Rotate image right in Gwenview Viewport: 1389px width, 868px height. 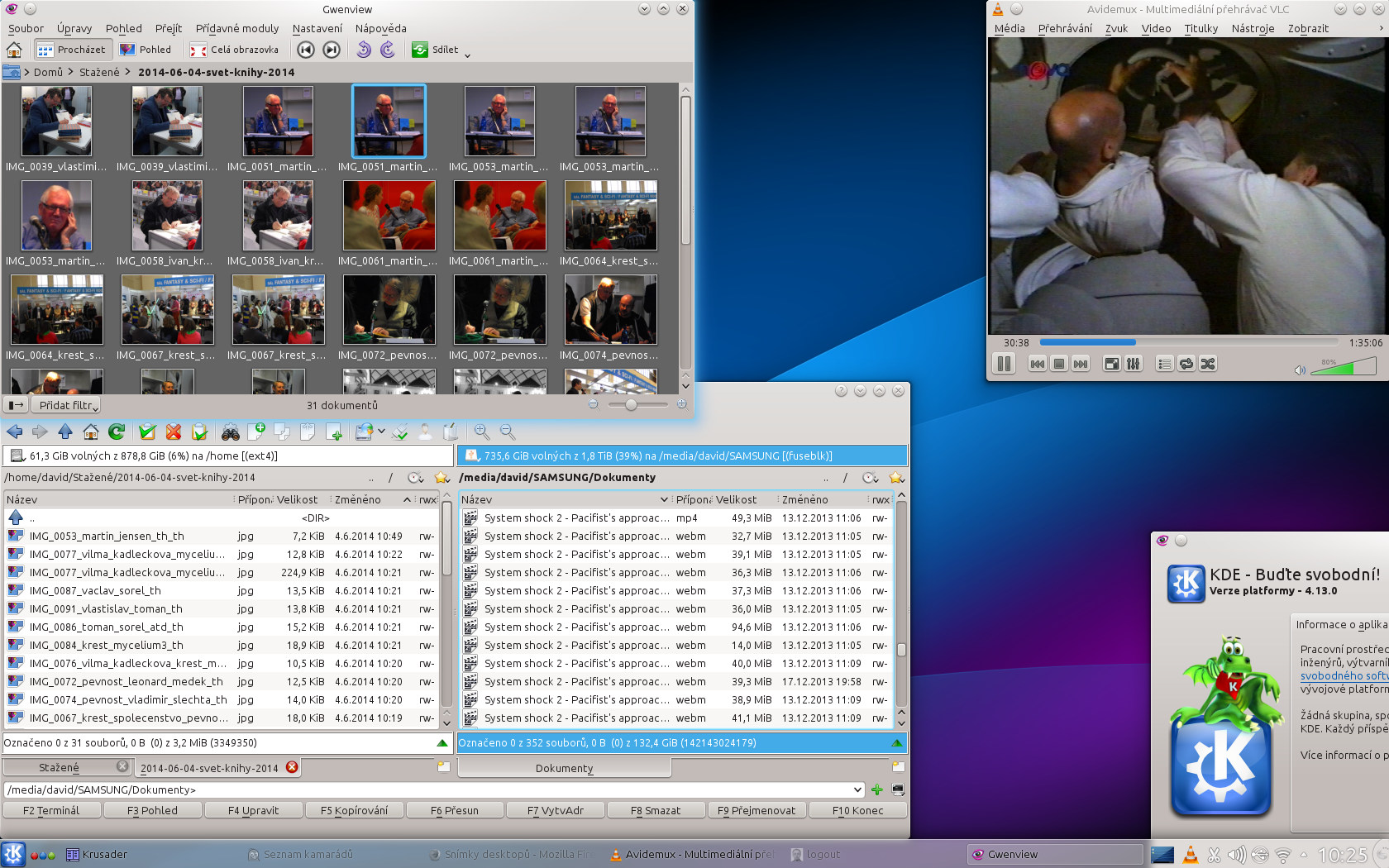point(388,50)
